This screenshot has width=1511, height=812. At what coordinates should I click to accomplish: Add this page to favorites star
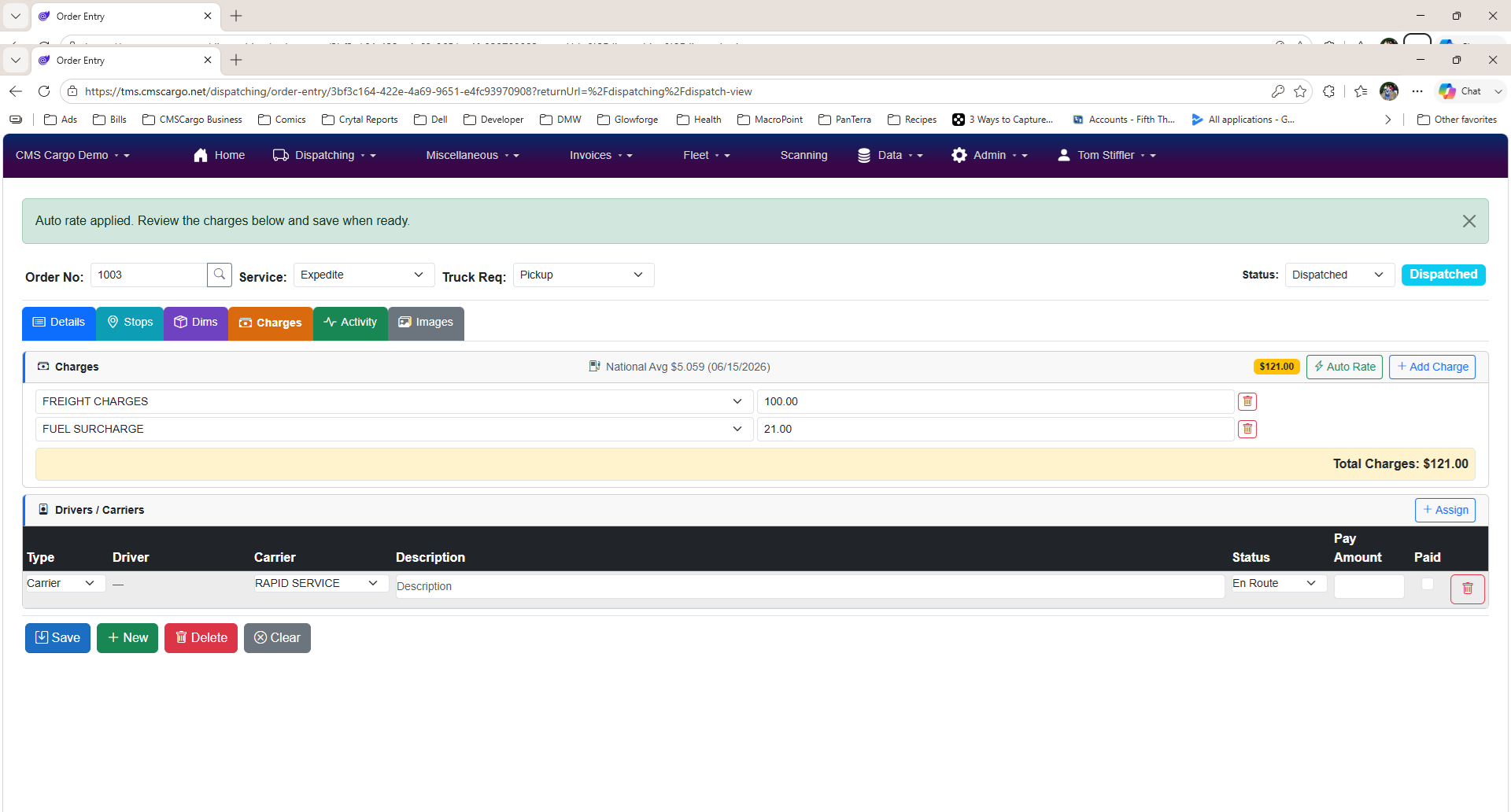[x=1300, y=91]
